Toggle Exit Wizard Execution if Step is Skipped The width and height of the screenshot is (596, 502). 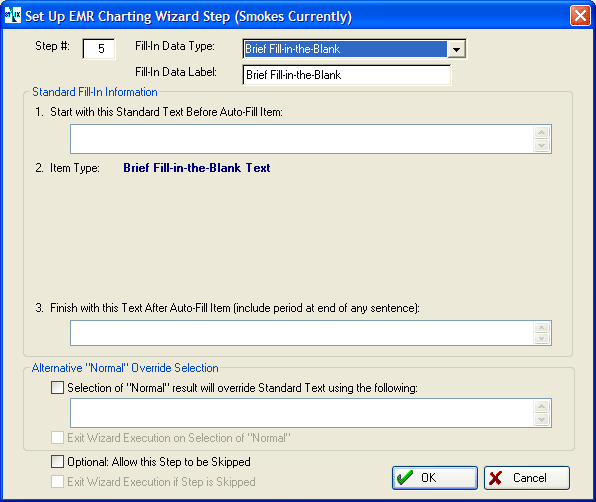click(57, 481)
